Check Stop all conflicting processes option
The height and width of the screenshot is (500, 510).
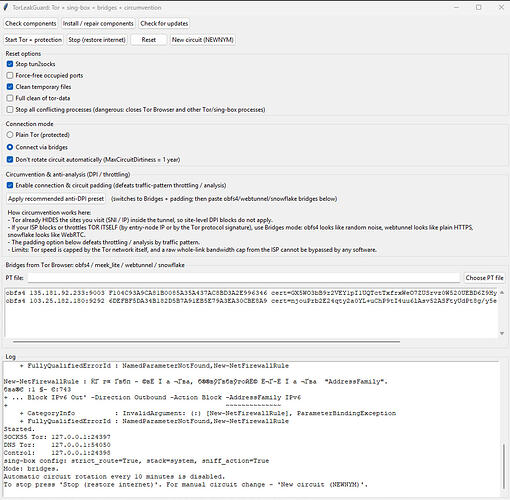(10, 109)
